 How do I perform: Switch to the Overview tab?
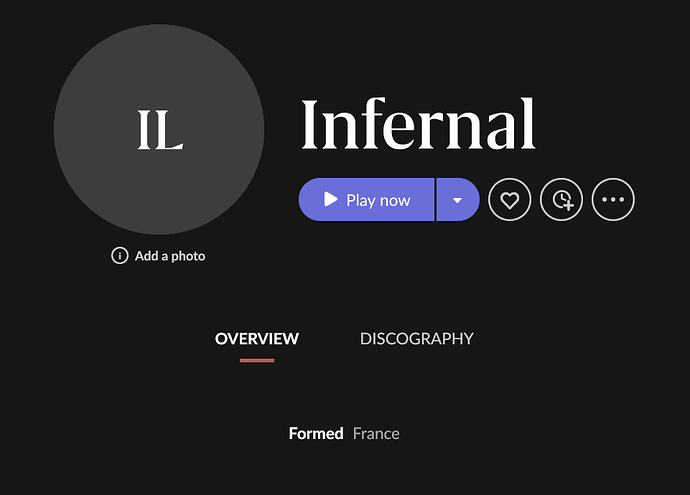[257, 339]
